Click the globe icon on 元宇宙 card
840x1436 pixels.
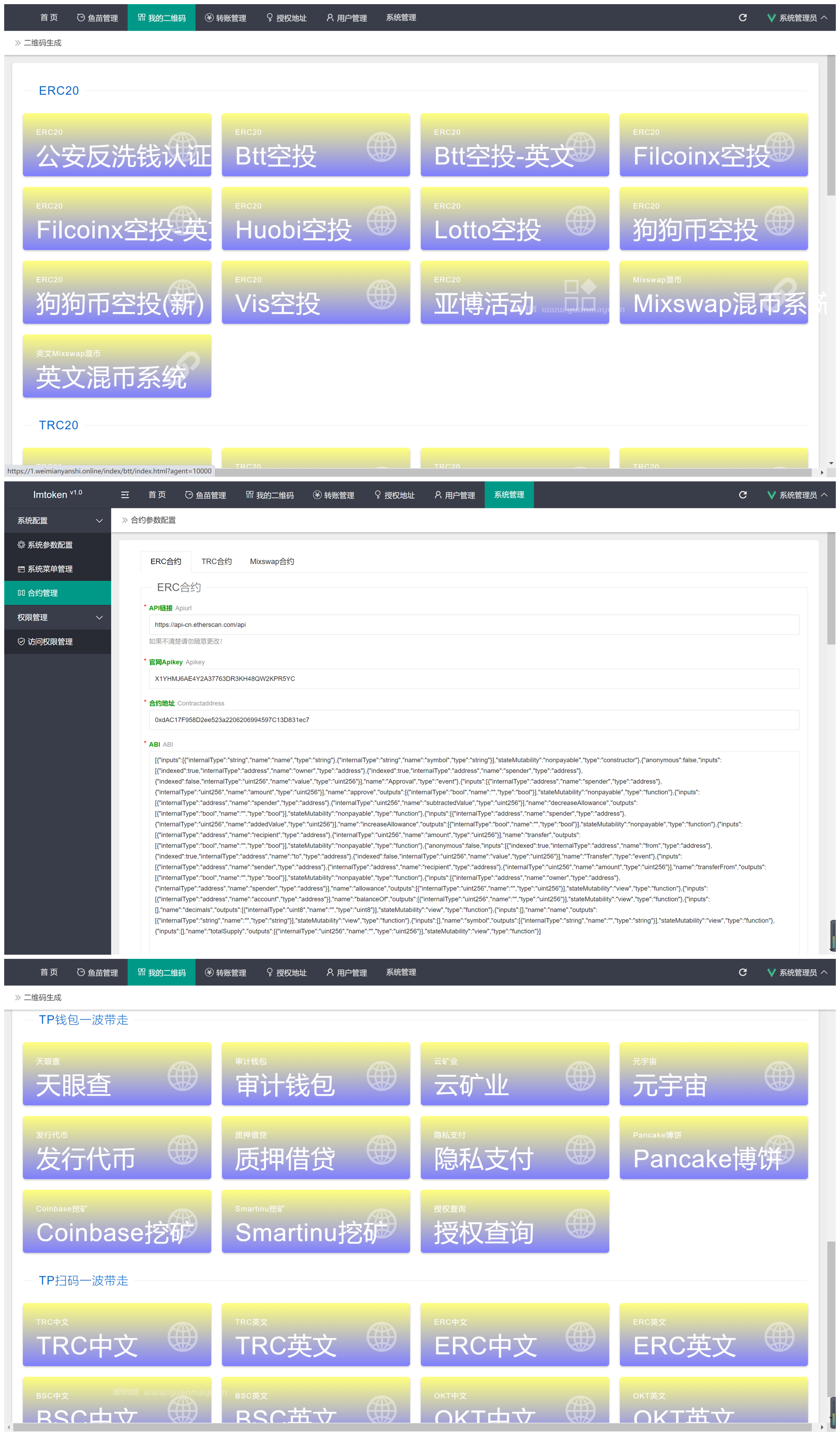[x=779, y=1076]
